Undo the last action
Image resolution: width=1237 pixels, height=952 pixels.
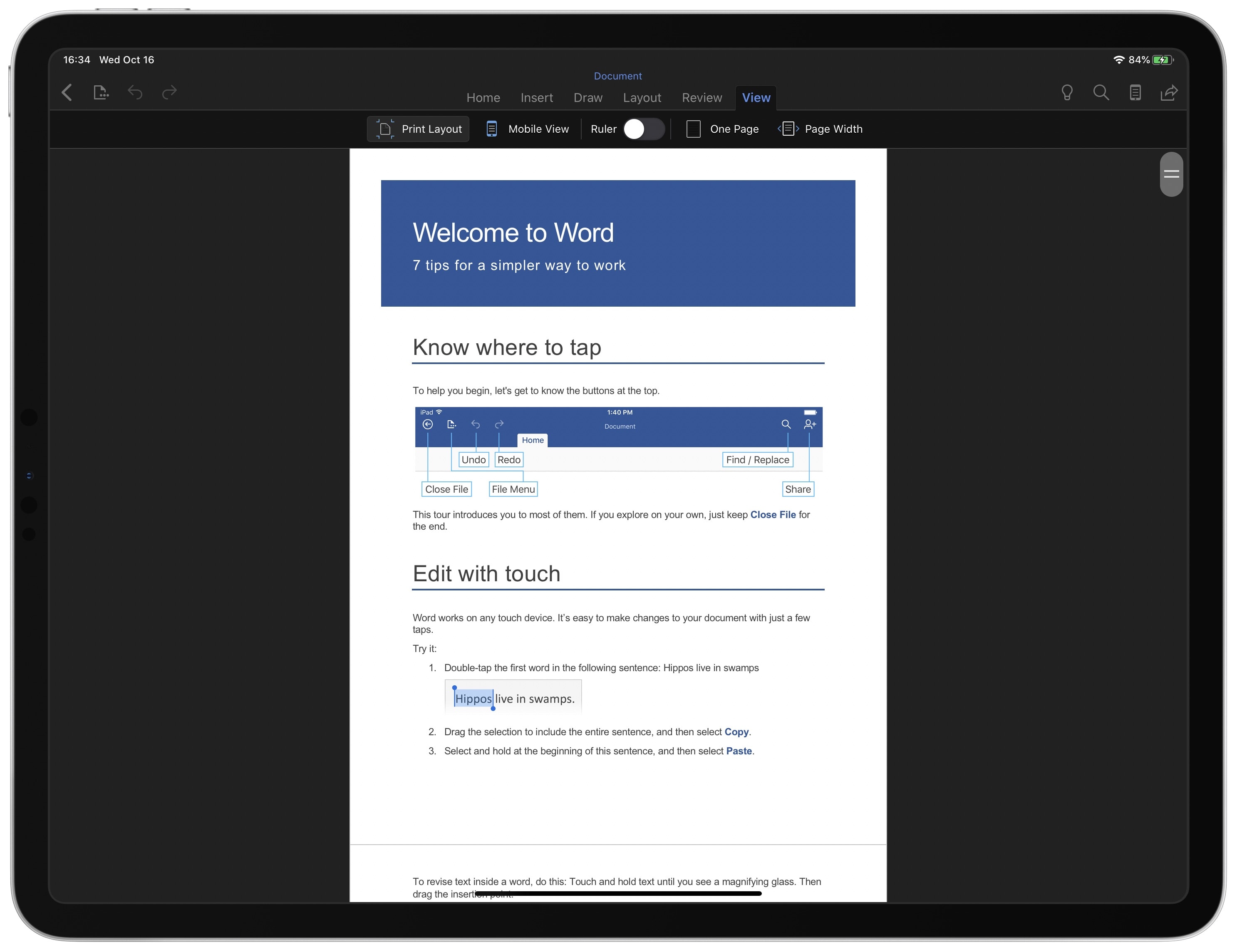(135, 92)
